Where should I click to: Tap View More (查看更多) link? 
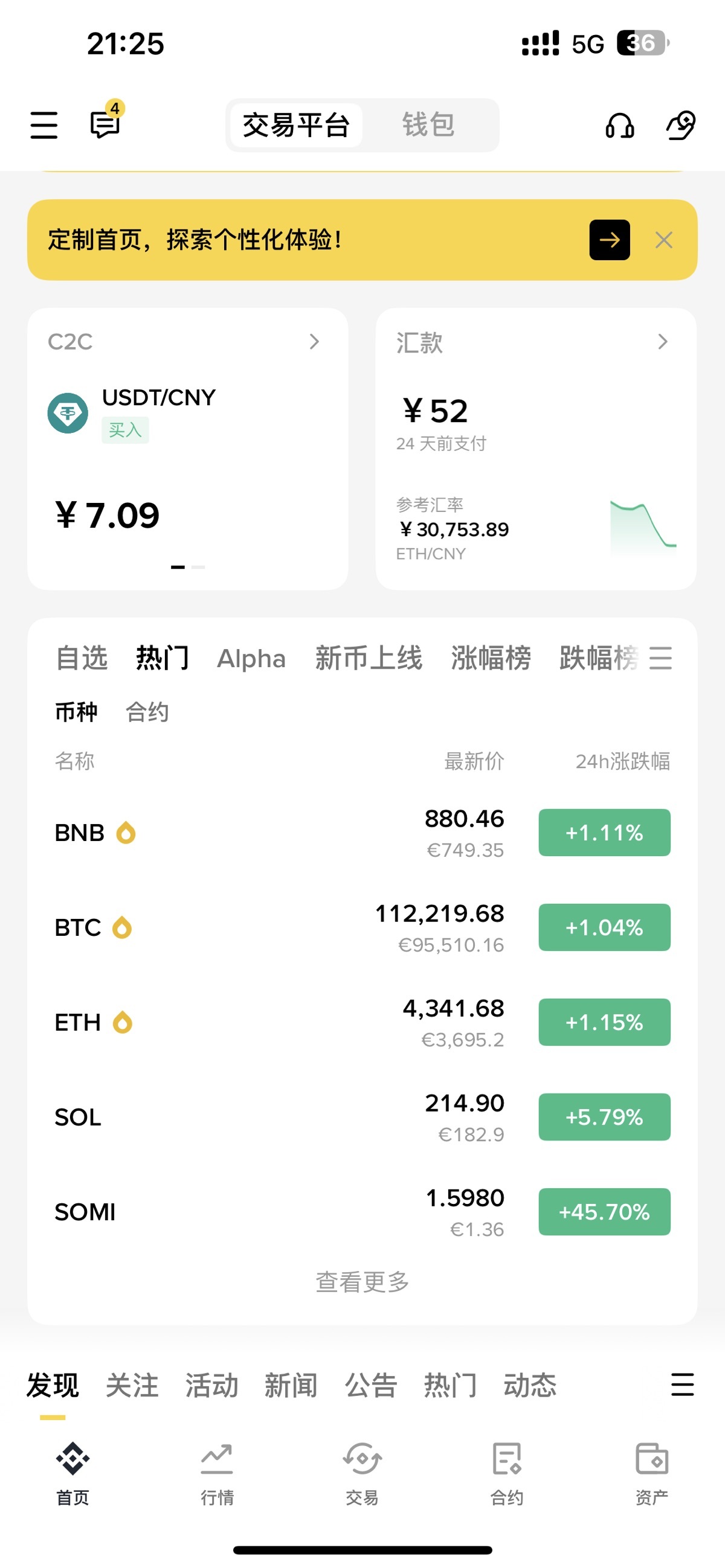362,1281
